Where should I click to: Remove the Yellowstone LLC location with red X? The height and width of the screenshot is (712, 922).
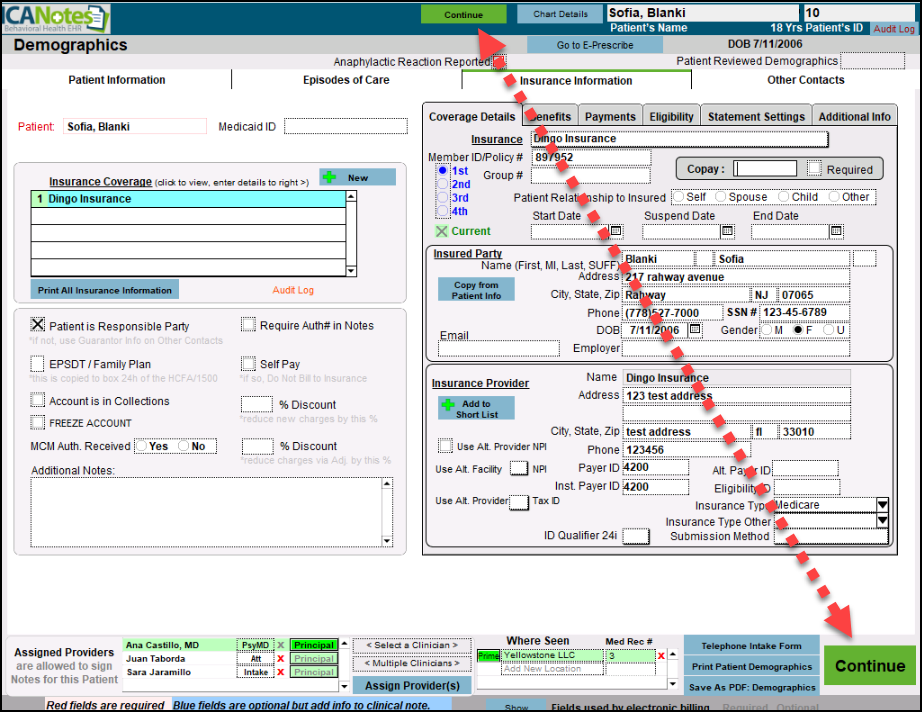[x=661, y=656]
